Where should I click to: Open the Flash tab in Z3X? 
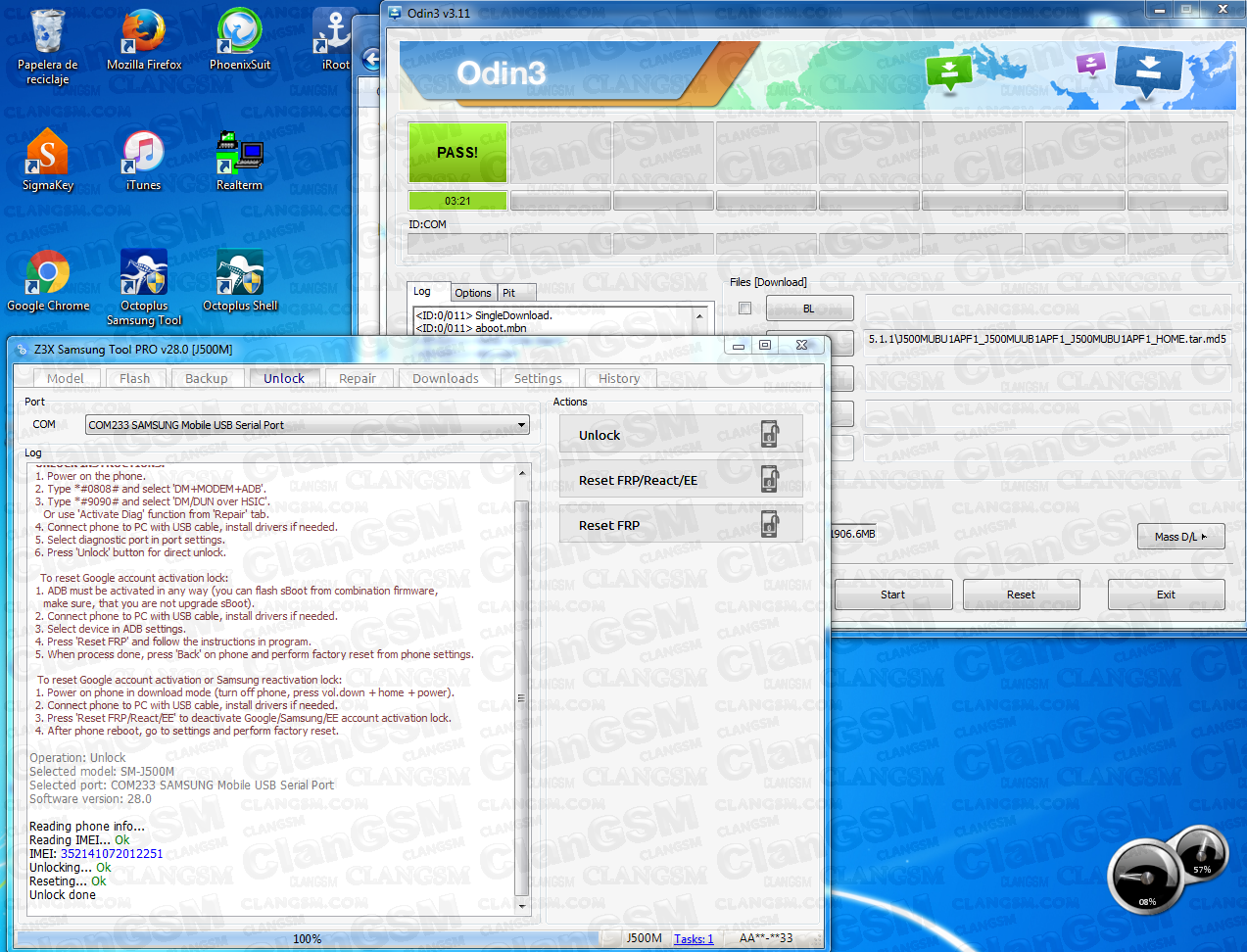pos(135,378)
